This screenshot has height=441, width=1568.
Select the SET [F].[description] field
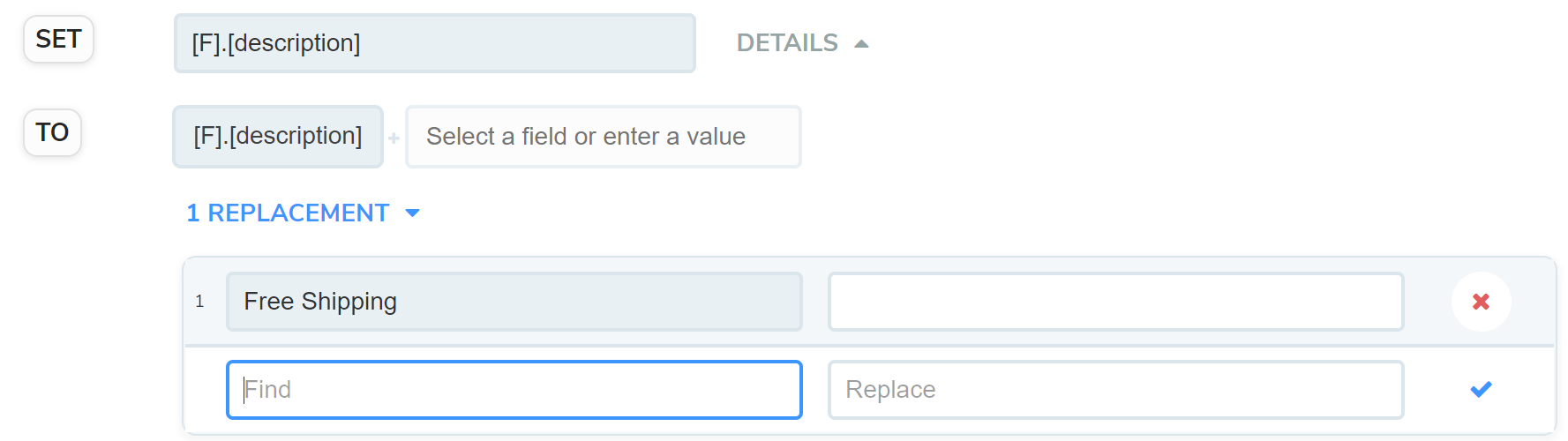coord(434,43)
